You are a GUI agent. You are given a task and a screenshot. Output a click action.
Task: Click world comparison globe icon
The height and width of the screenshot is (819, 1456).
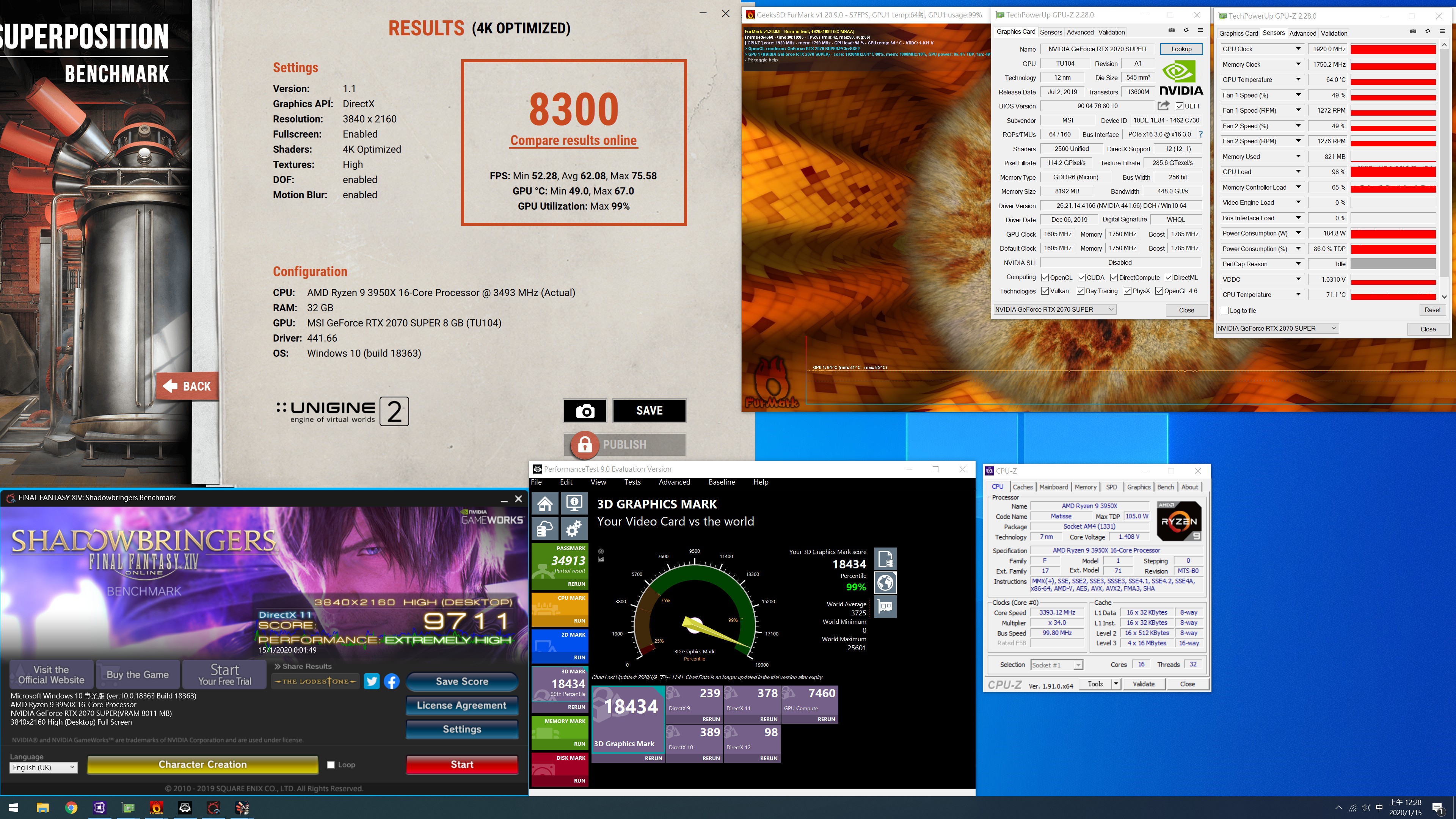(885, 582)
